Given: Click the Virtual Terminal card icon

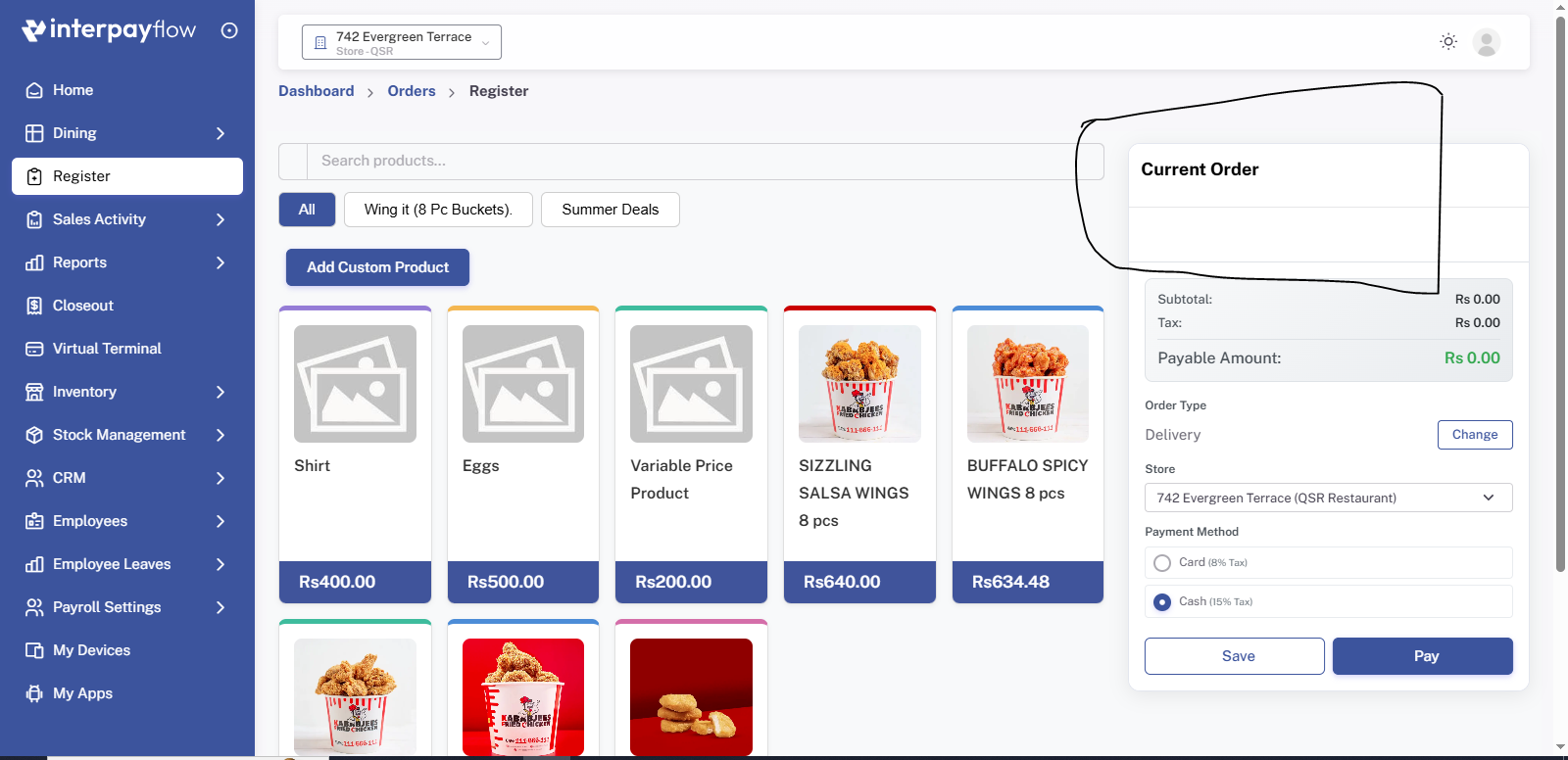Looking at the screenshot, I should (x=34, y=349).
